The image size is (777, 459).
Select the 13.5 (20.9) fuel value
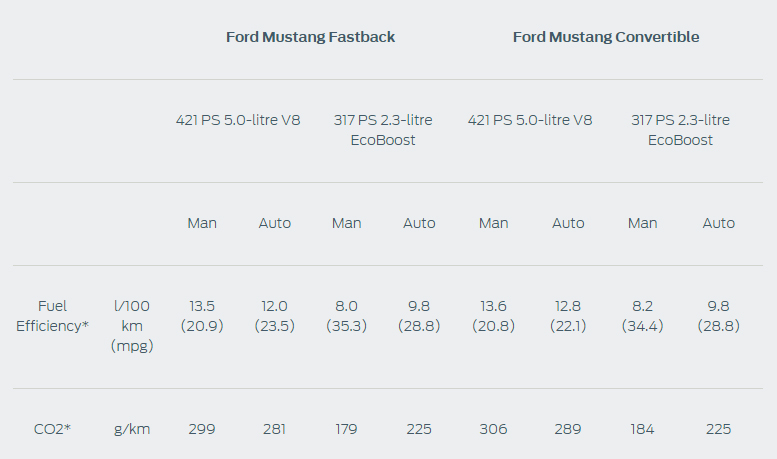pos(202,316)
